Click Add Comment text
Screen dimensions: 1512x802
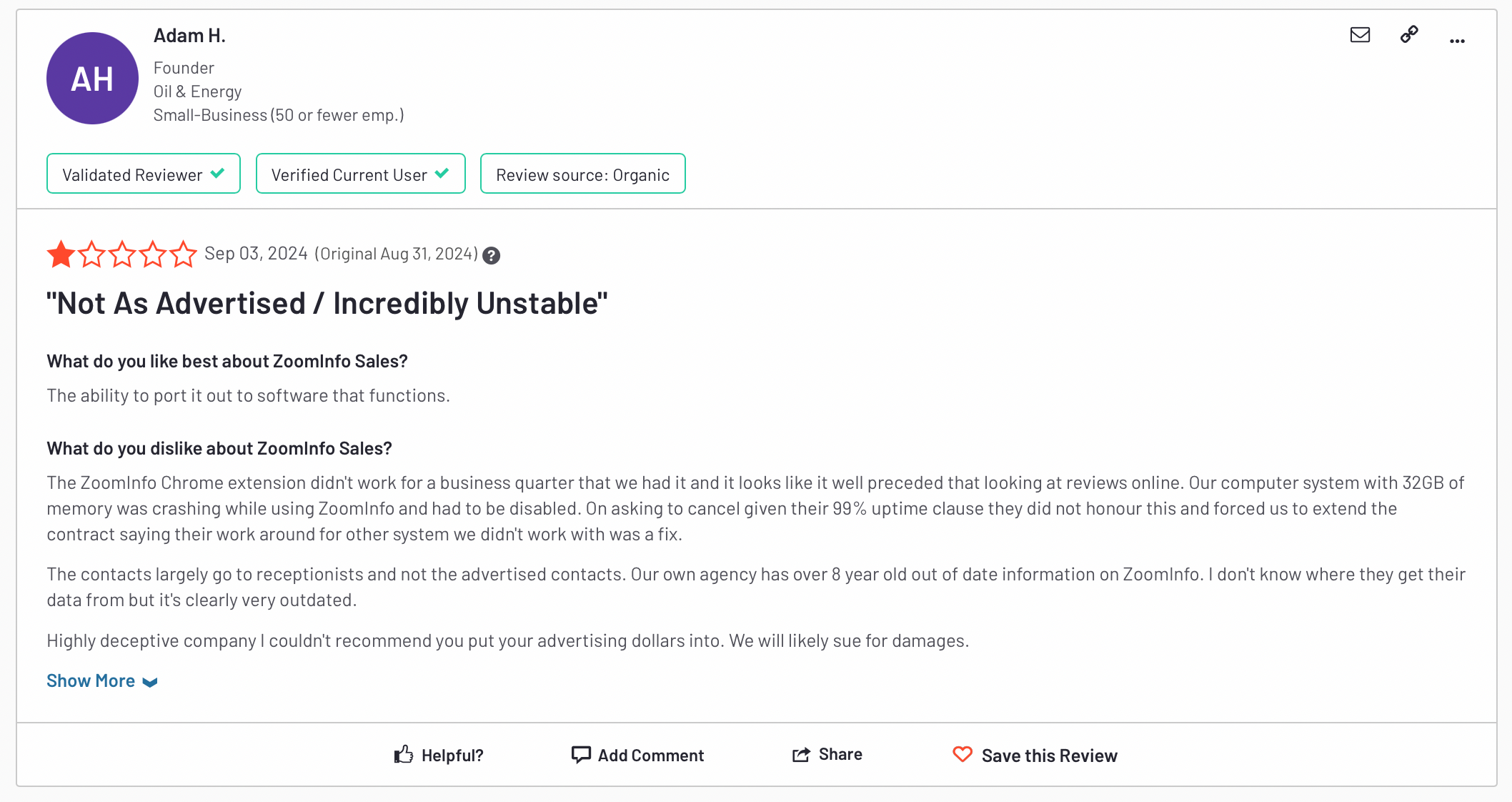pyautogui.click(x=651, y=755)
